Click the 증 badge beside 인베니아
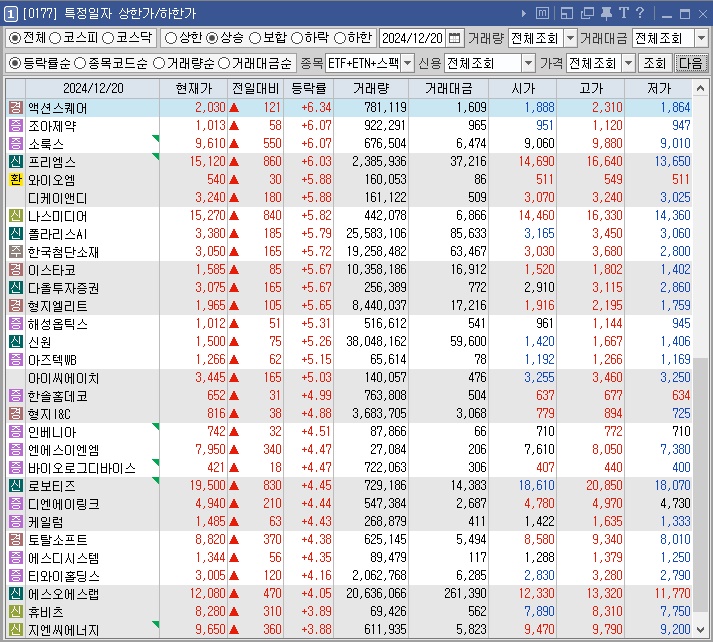Screen dimensions: 713x642 [x=15, y=431]
